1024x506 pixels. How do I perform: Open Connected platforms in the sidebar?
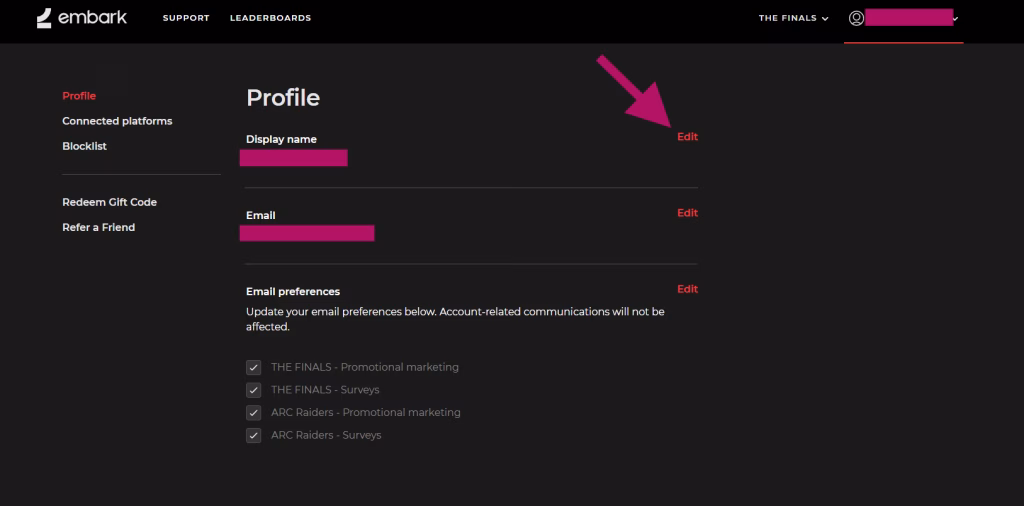coord(117,121)
